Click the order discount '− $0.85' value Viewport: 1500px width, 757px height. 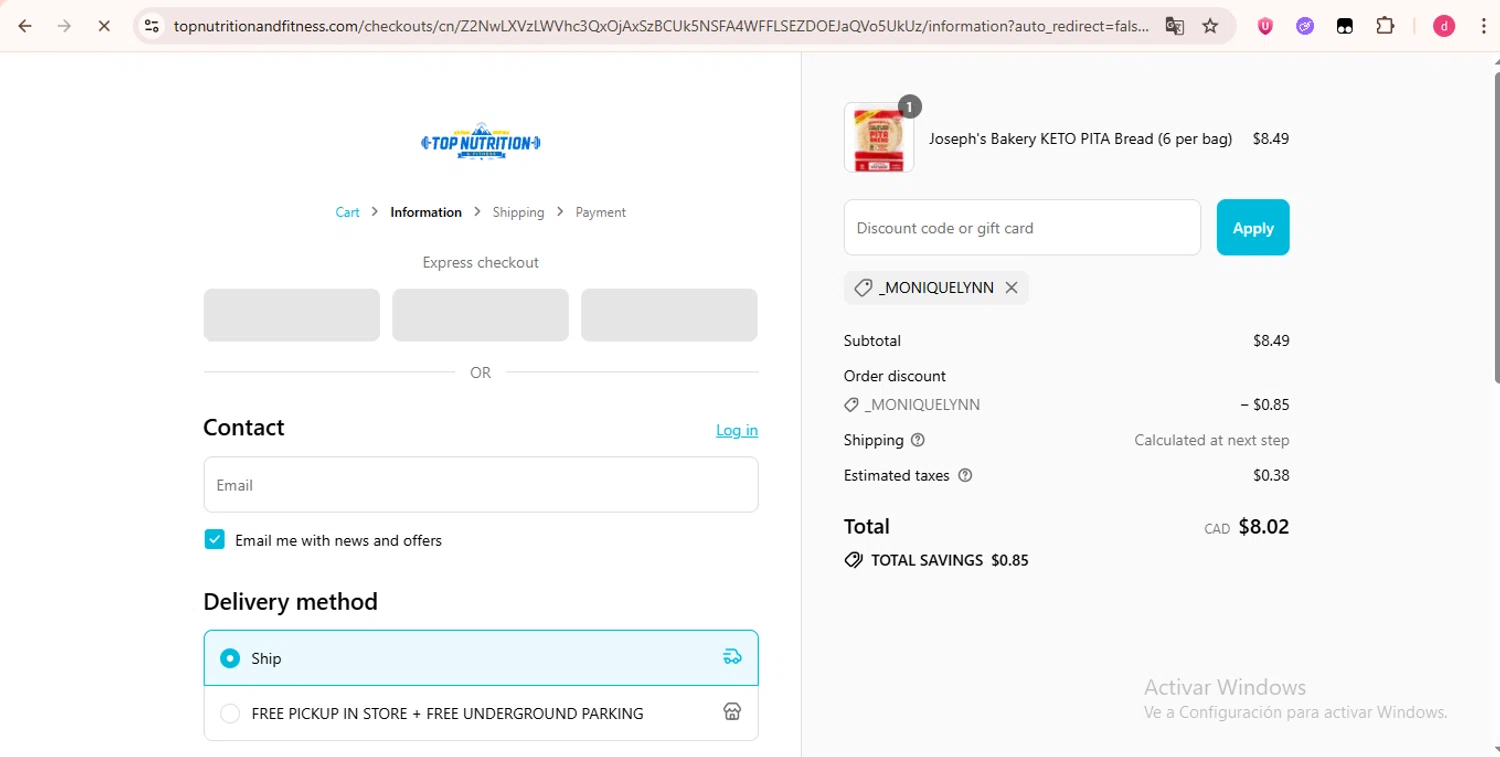(1264, 405)
